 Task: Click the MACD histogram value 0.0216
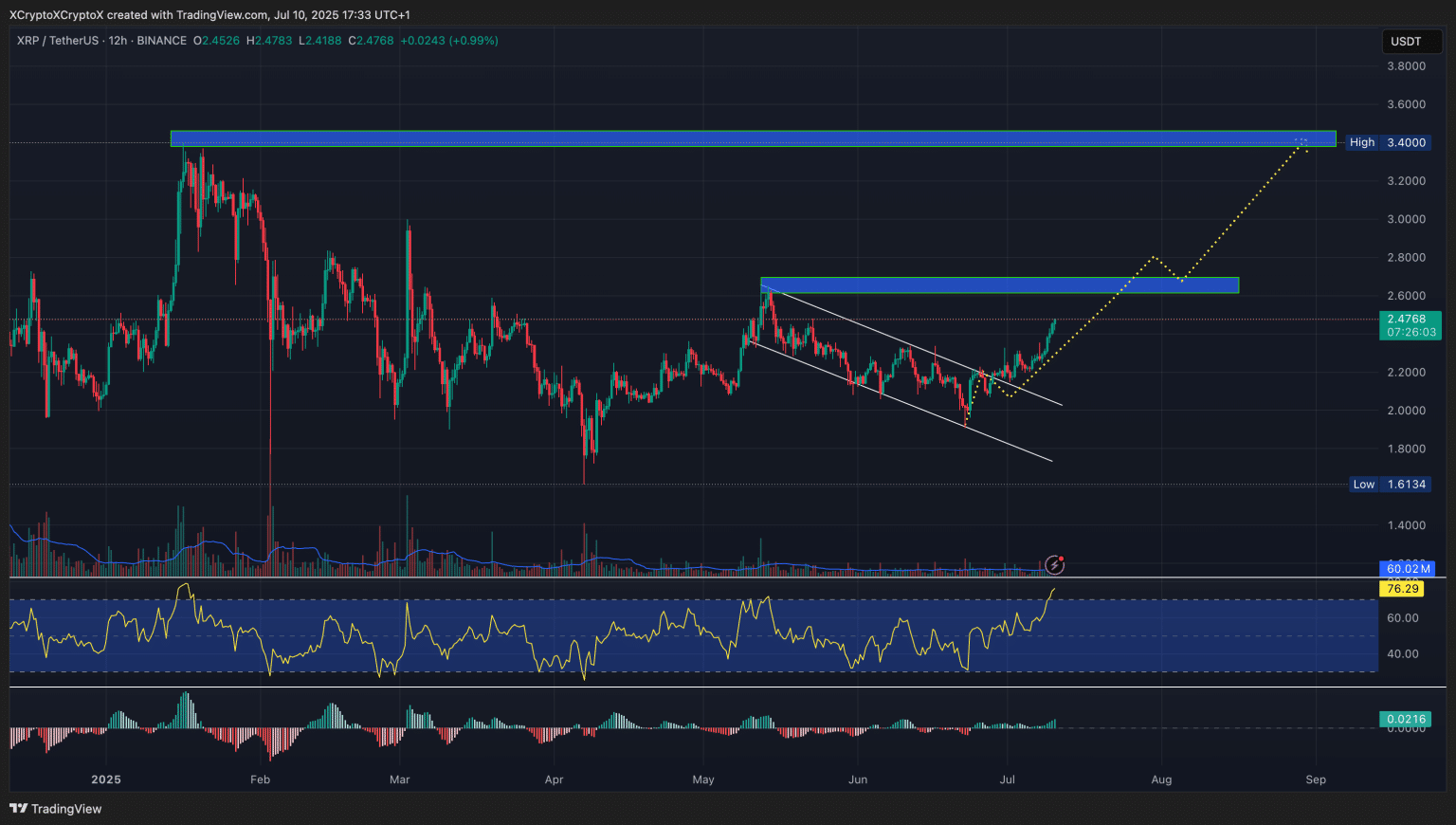pos(1406,720)
